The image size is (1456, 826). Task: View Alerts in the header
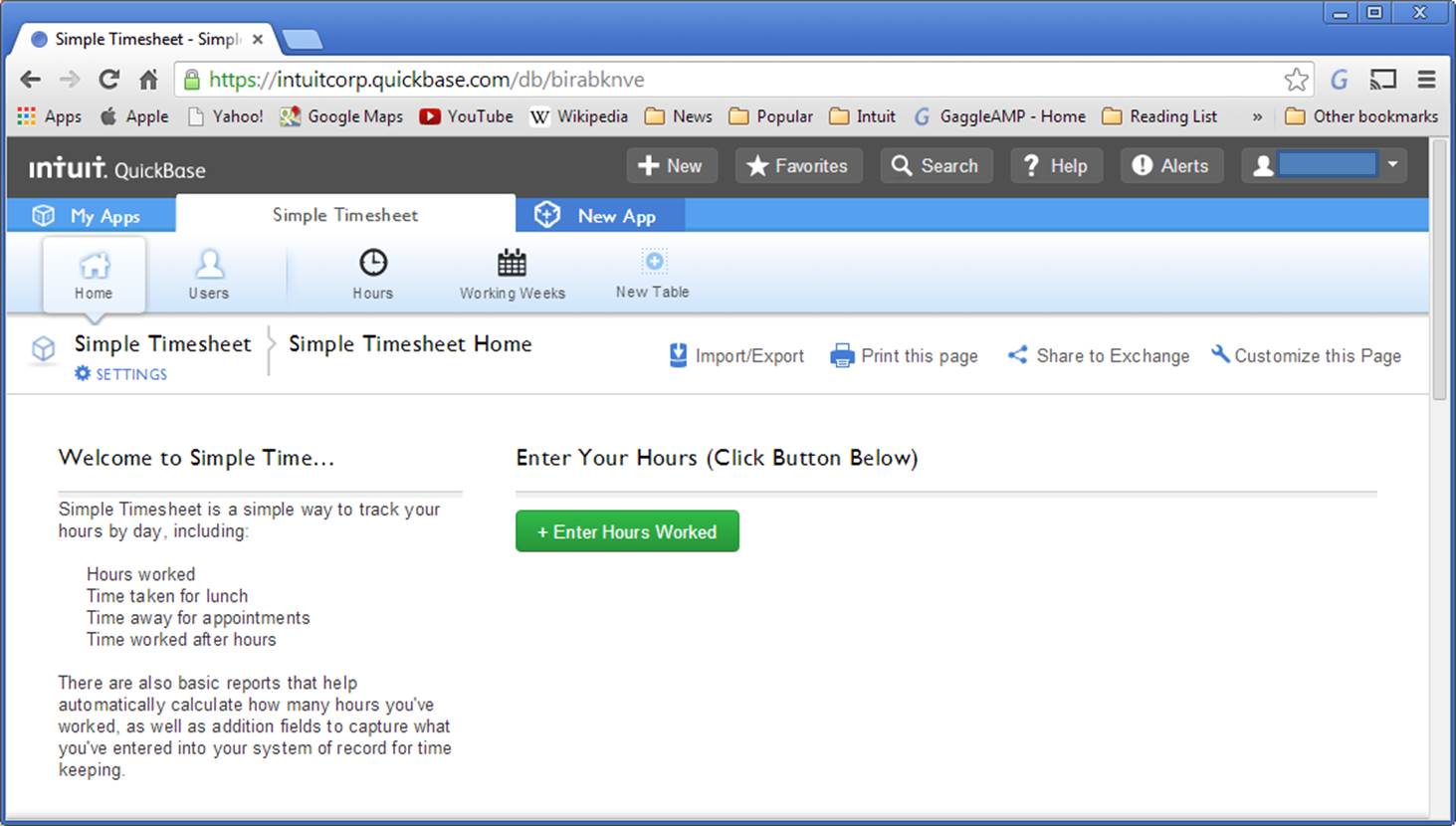[1171, 166]
